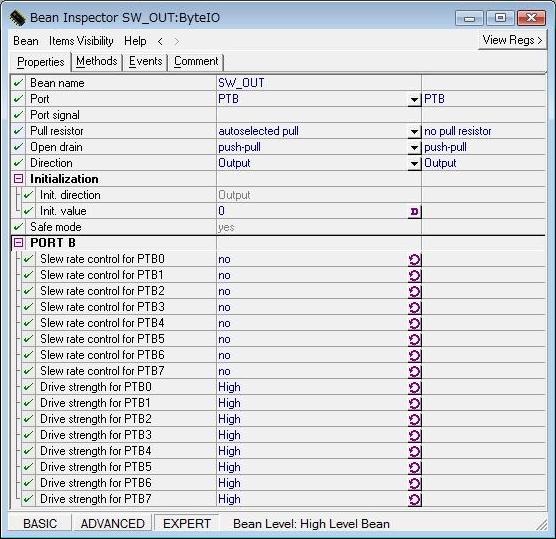This screenshot has height=539, width=556.
Task: Click the View Regs button
Action: point(512,40)
